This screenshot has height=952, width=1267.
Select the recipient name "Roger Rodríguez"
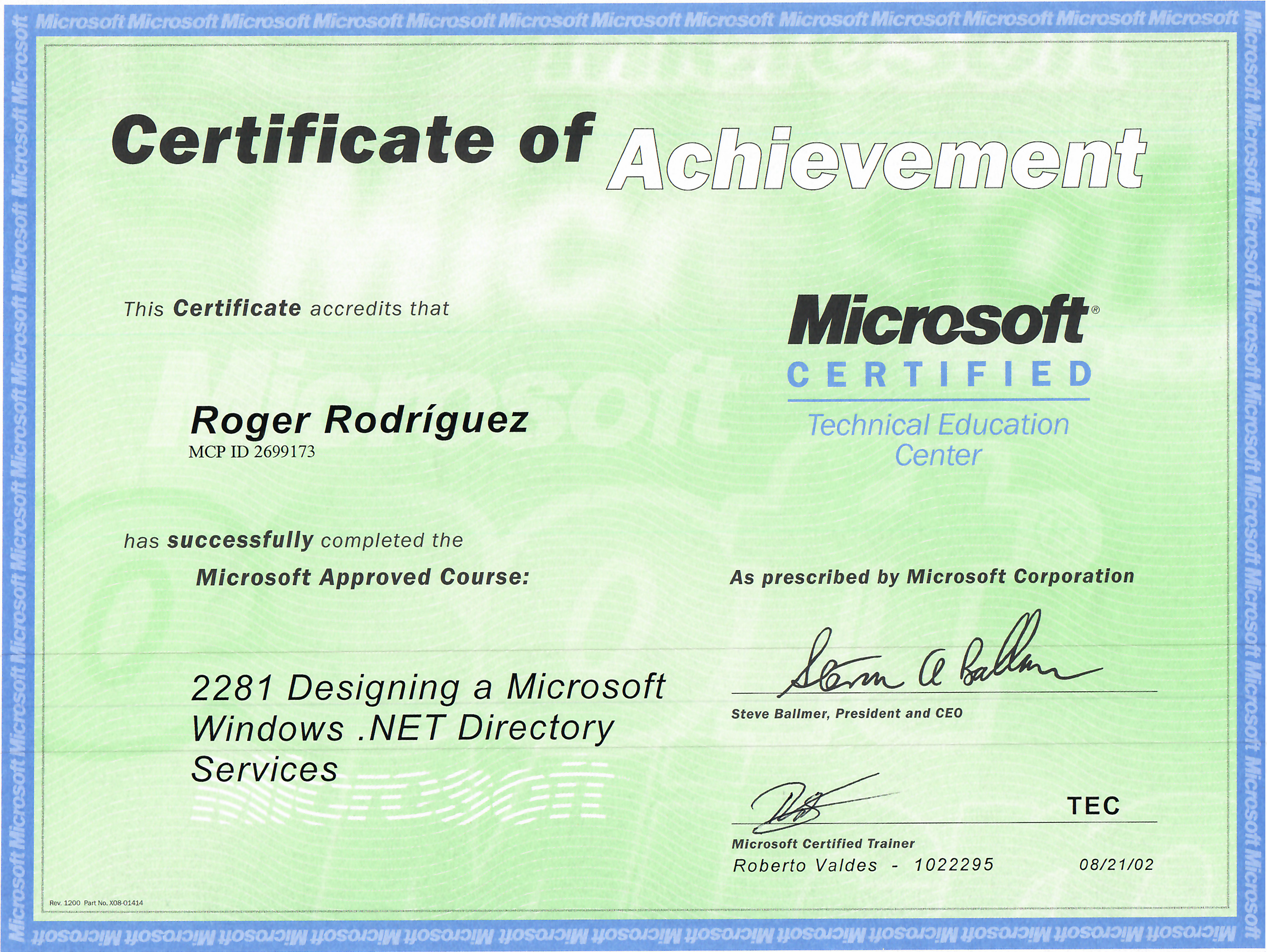(359, 421)
